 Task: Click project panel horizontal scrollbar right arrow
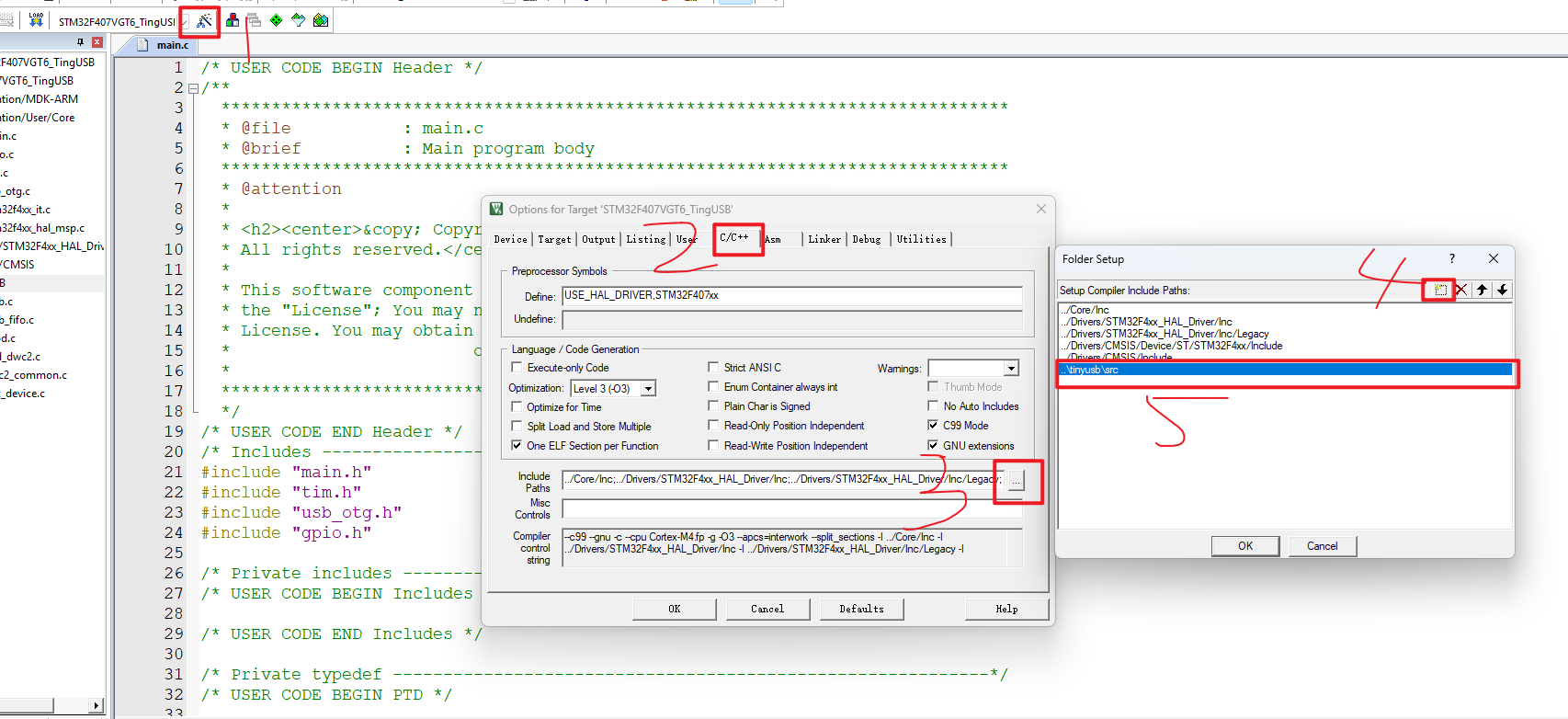pyautogui.click(x=97, y=705)
